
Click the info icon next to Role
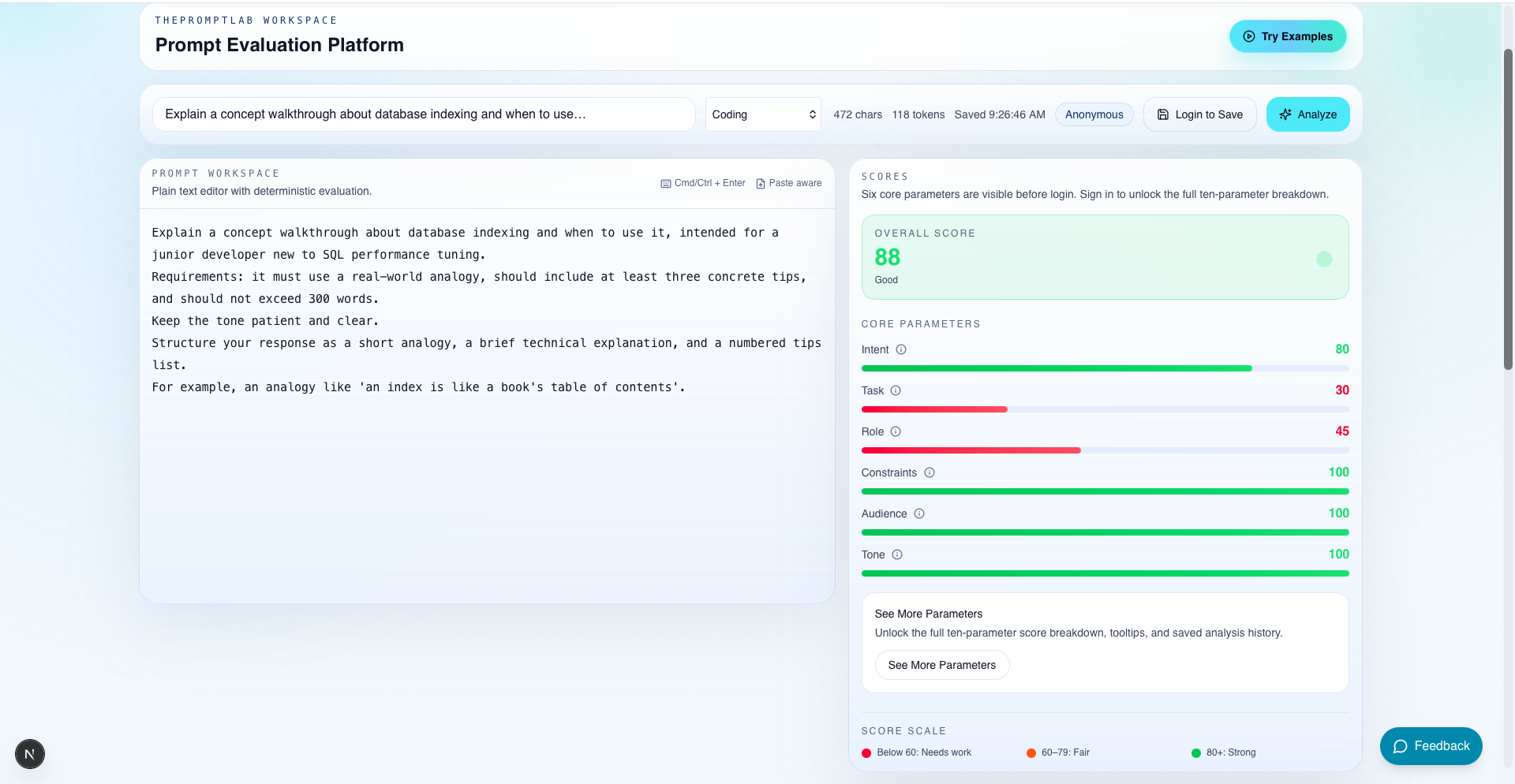coord(896,431)
